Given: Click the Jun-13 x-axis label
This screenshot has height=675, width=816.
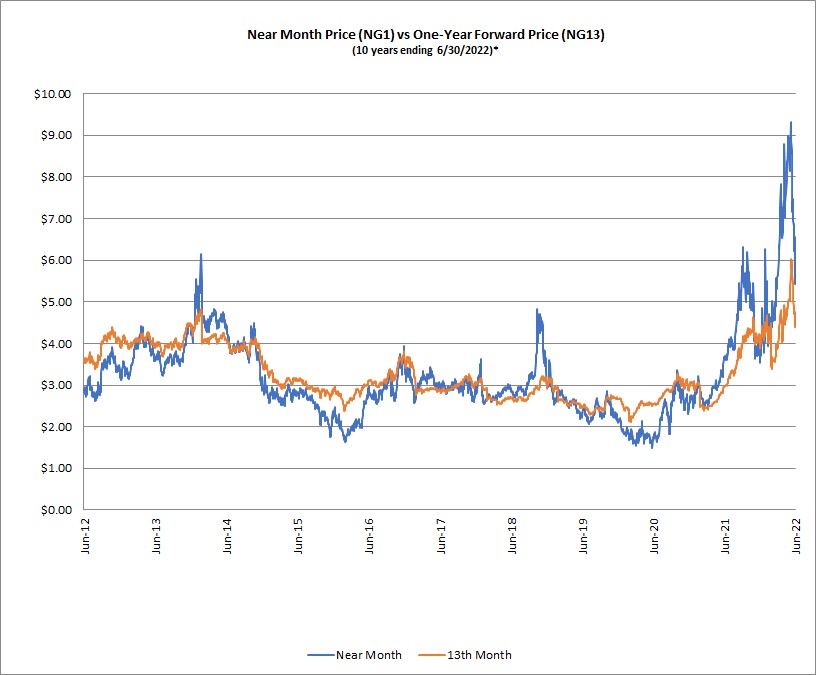Looking at the screenshot, I should (x=156, y=536).
